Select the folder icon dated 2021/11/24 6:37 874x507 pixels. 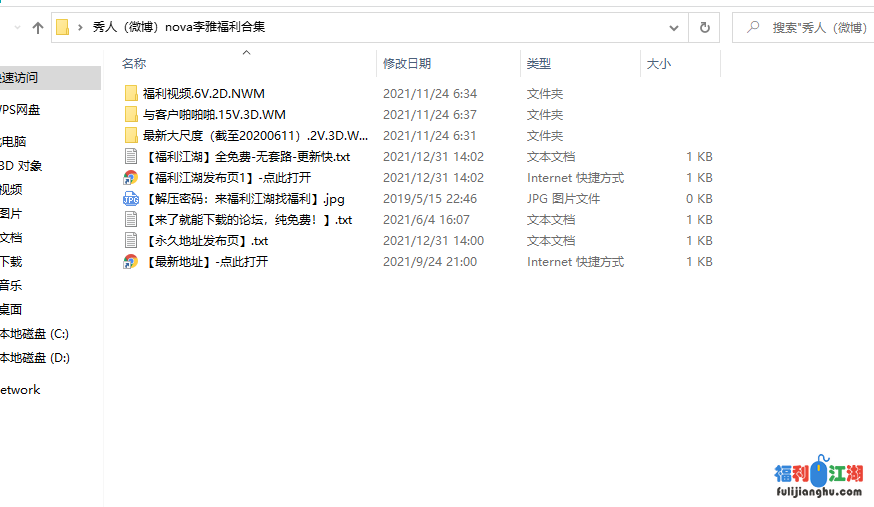(x=130, y=115)
